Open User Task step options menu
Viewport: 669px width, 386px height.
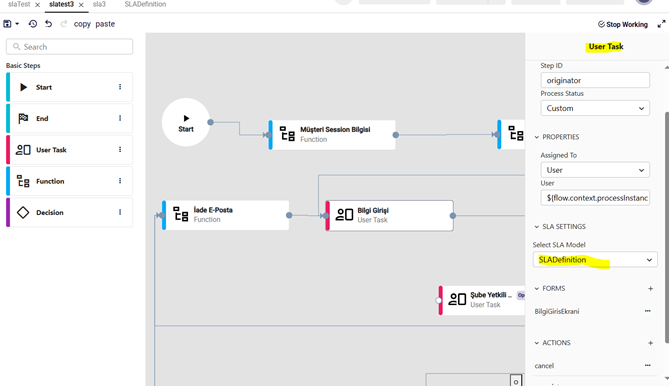tap(120, 150)
